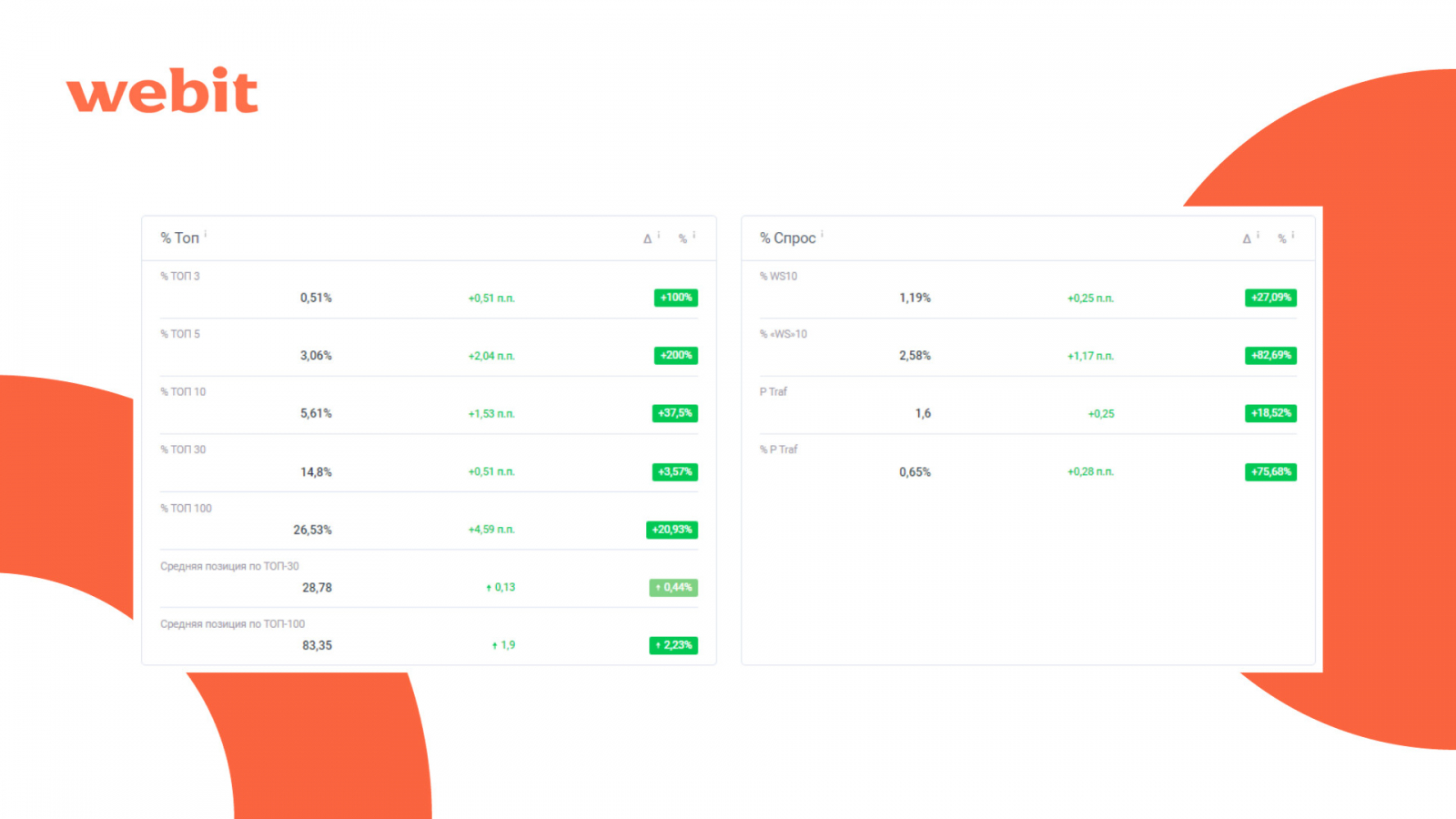The width and height of the screenshot is (1456, 819).
Task: Click the 1,9 change with up arrow
Action: pyautogui.click(x=503, y=645)
